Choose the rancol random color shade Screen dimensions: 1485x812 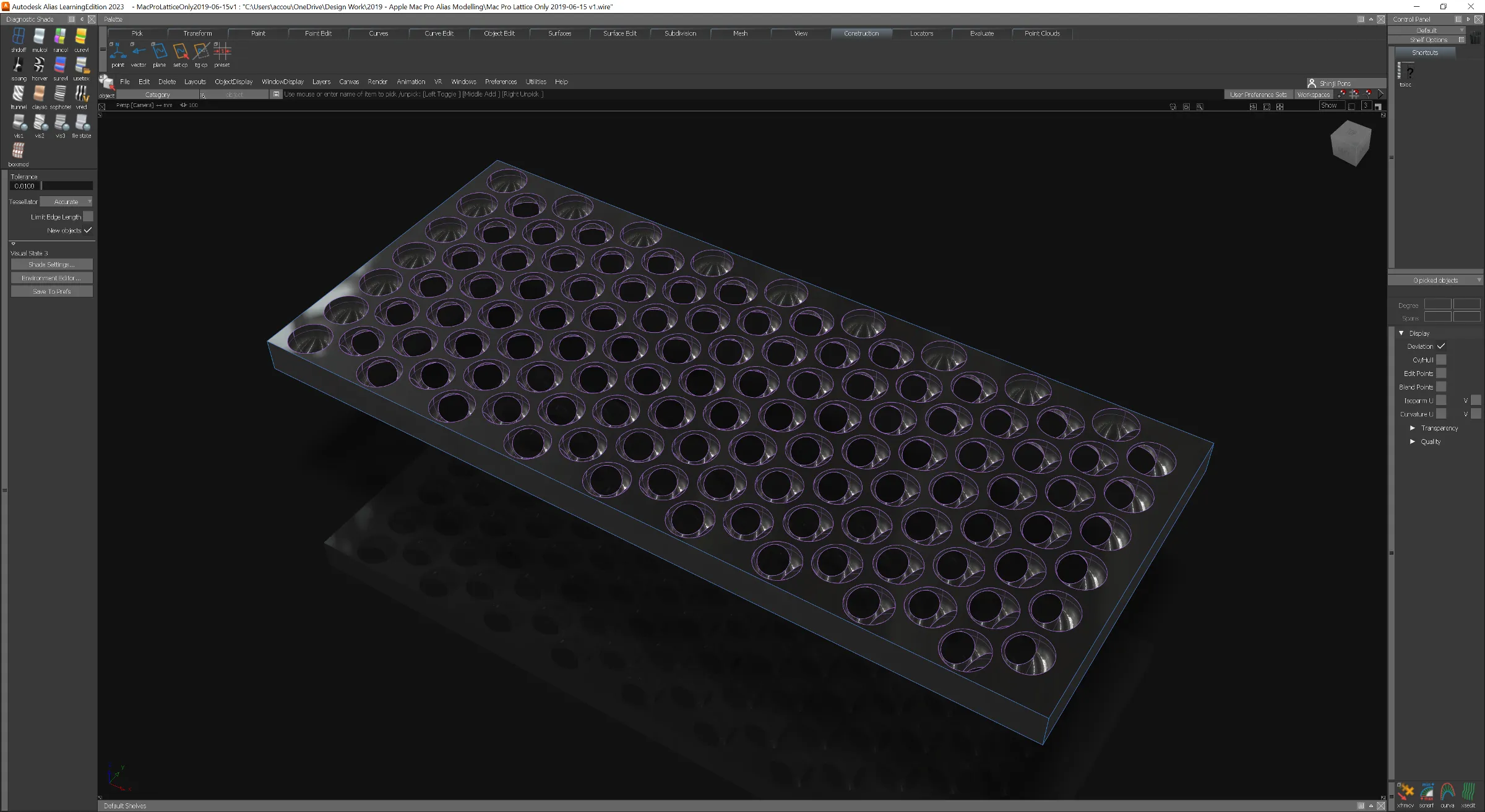(x=60, y=36)
